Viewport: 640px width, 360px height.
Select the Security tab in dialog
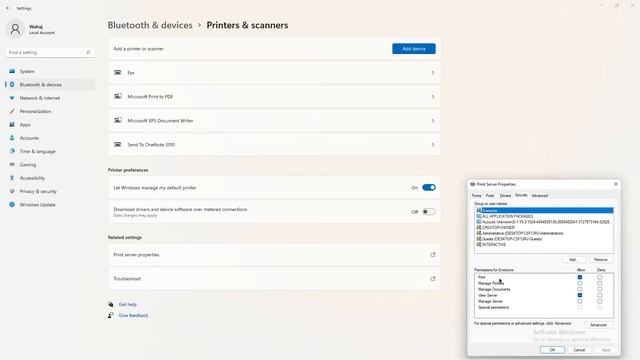521,196
